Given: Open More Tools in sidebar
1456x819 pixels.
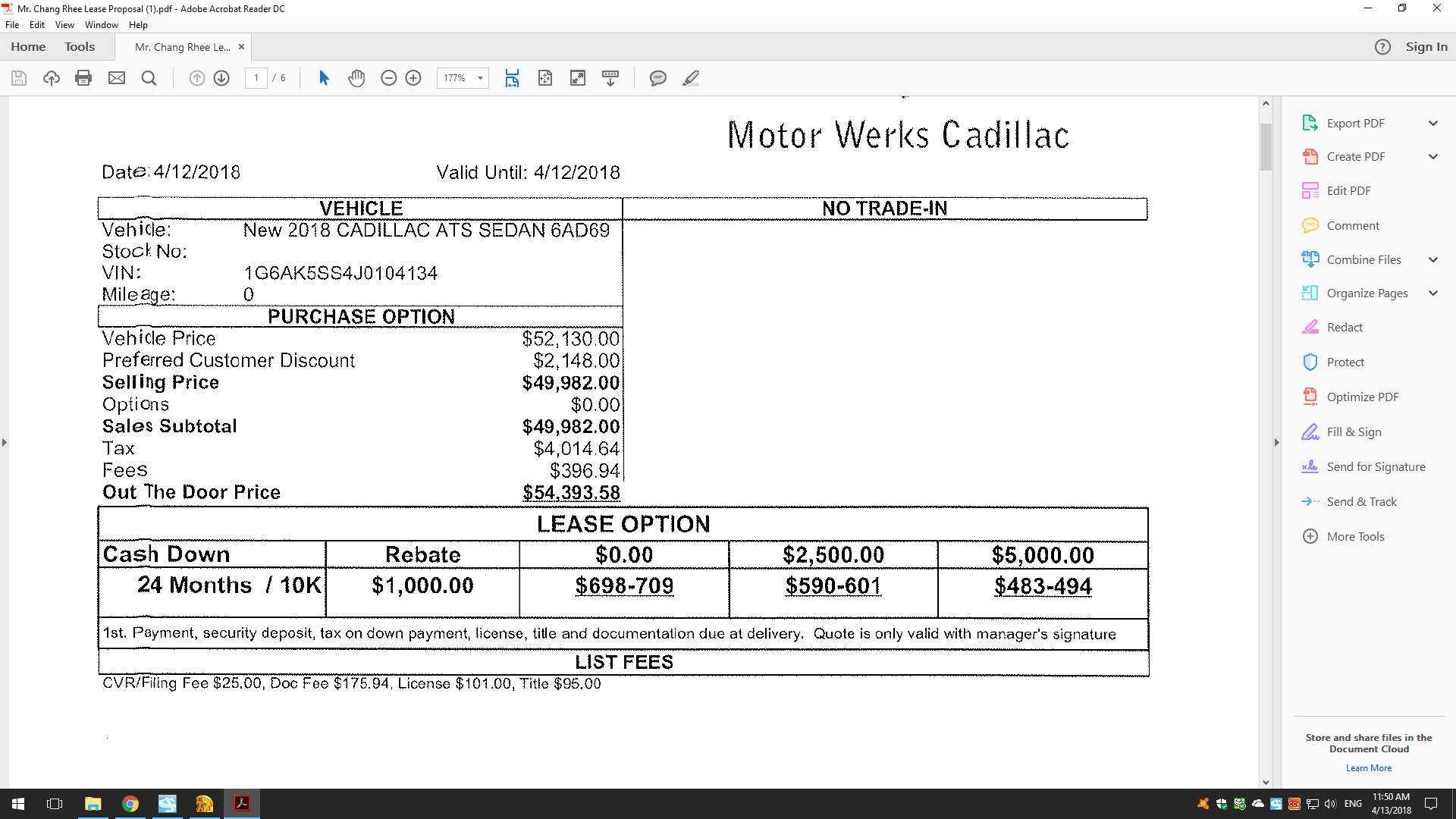Looking at the screenshot, I should pyautogui.click(x=1355, y=536).
